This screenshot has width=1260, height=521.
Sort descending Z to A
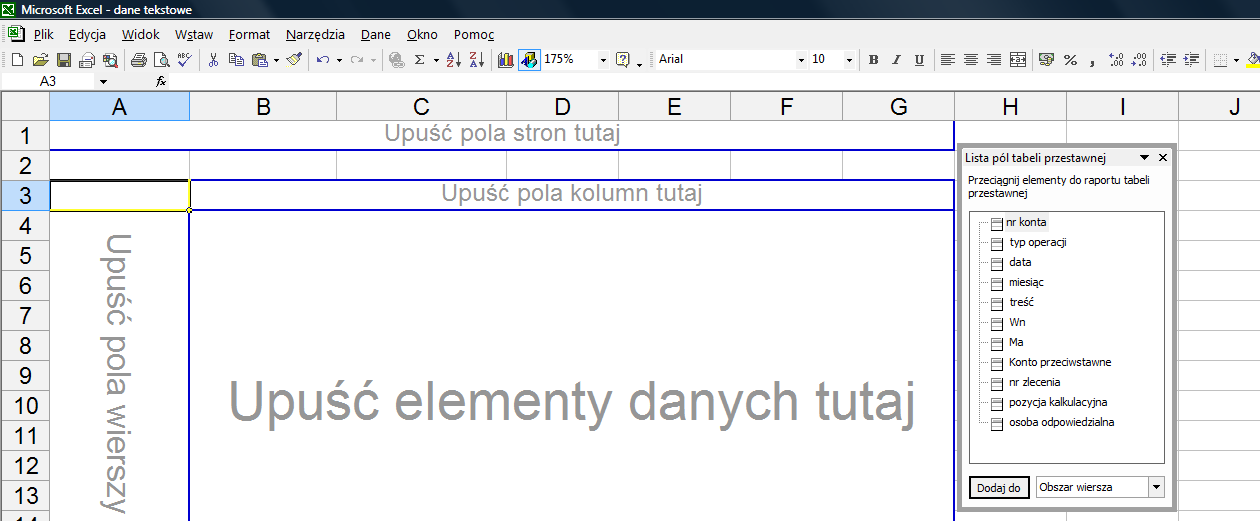(x=476, y=60)
